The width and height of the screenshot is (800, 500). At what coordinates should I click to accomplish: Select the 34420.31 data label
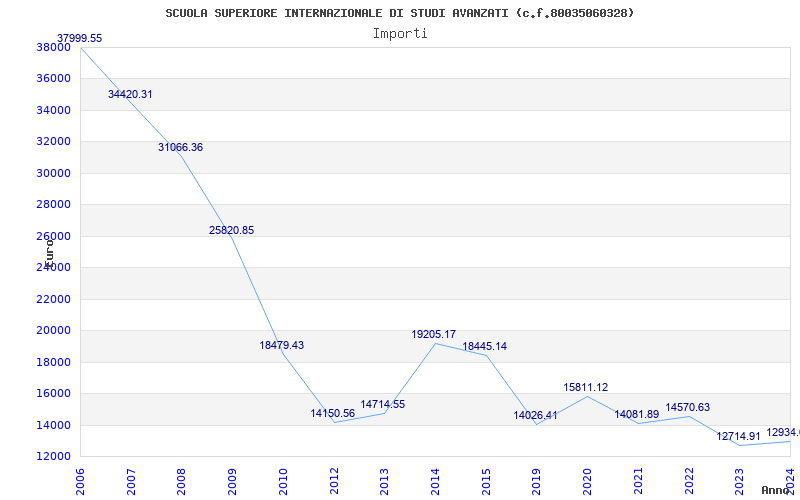click(130, 94)
